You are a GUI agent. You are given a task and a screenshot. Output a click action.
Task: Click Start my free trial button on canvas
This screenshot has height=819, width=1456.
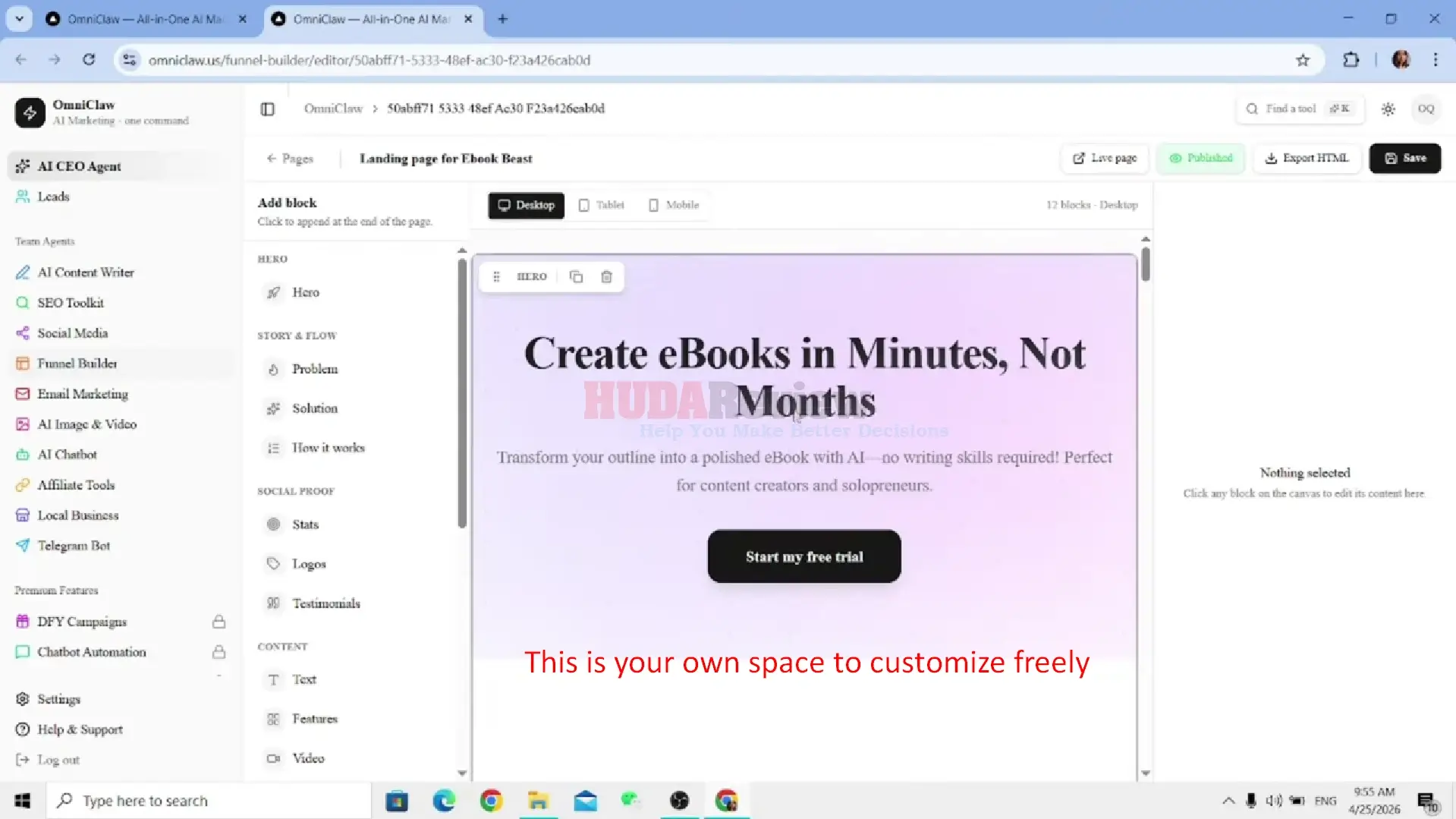[804, 556]
